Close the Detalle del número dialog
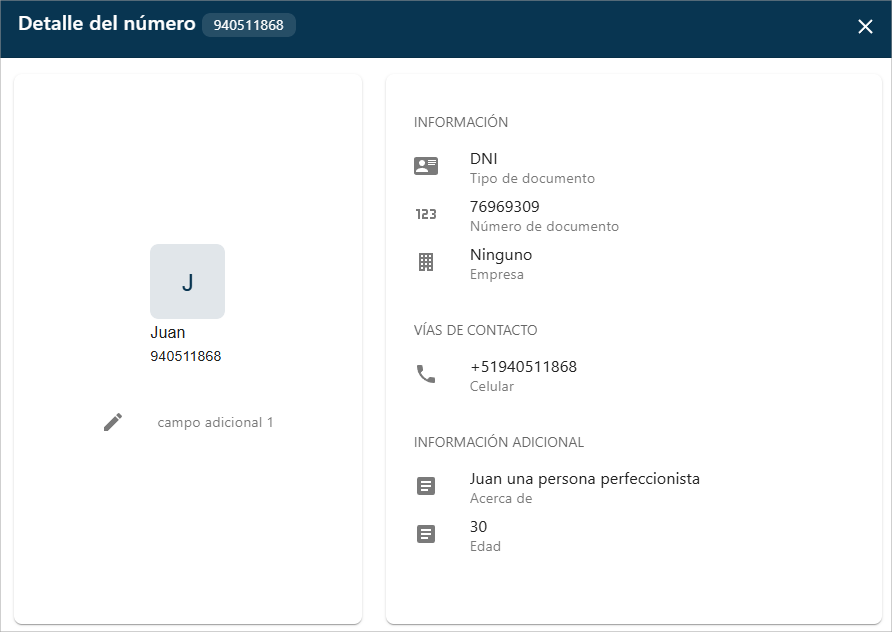Screen dimensions: 892x632 coord(865,27)
